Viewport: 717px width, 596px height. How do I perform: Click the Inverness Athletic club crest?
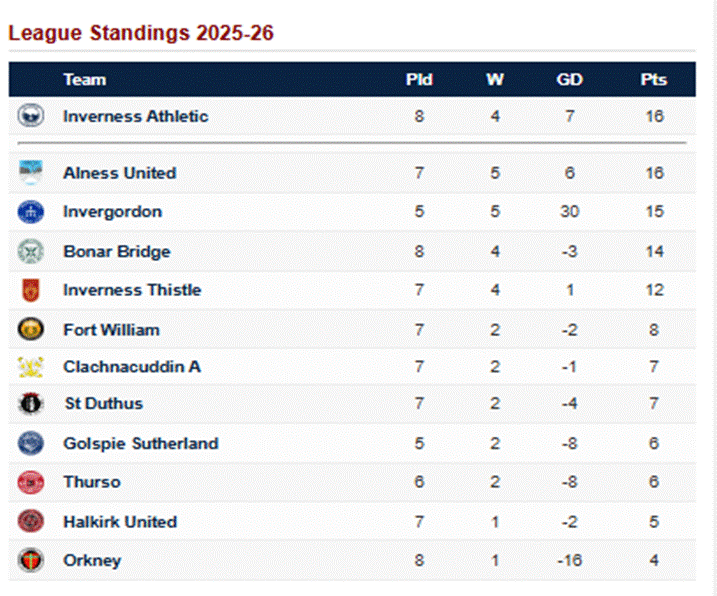[x=31, y=116]
